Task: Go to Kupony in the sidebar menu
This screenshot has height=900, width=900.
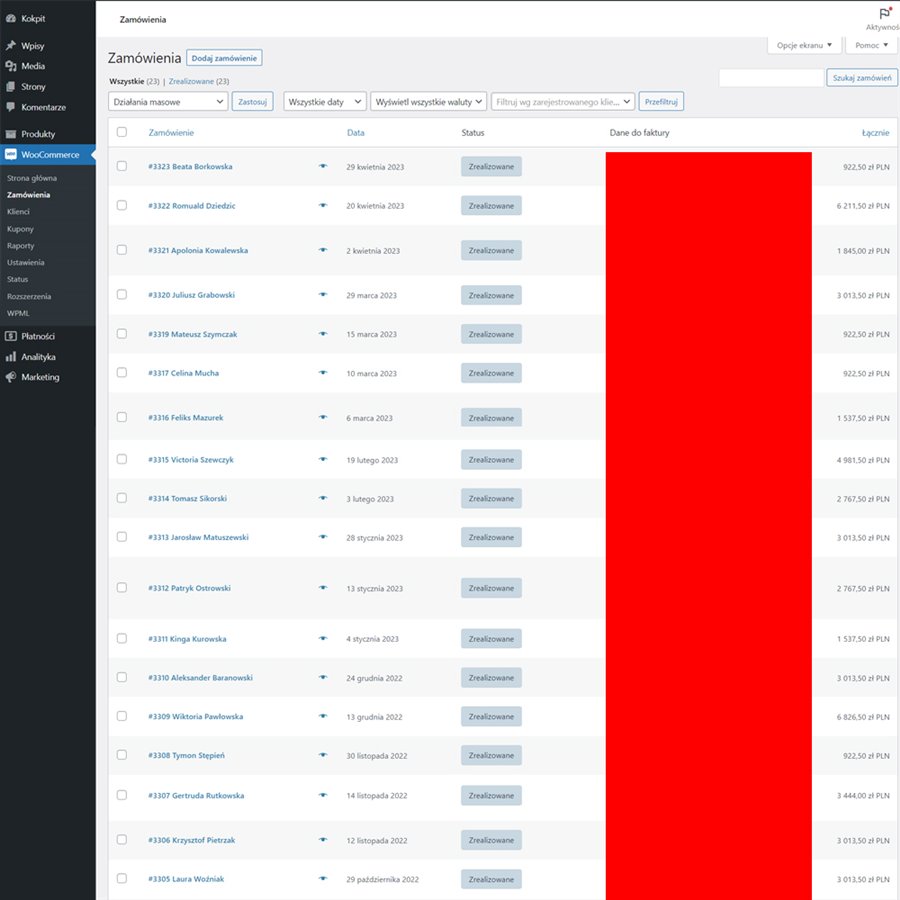Action: [x=20, y=229]
